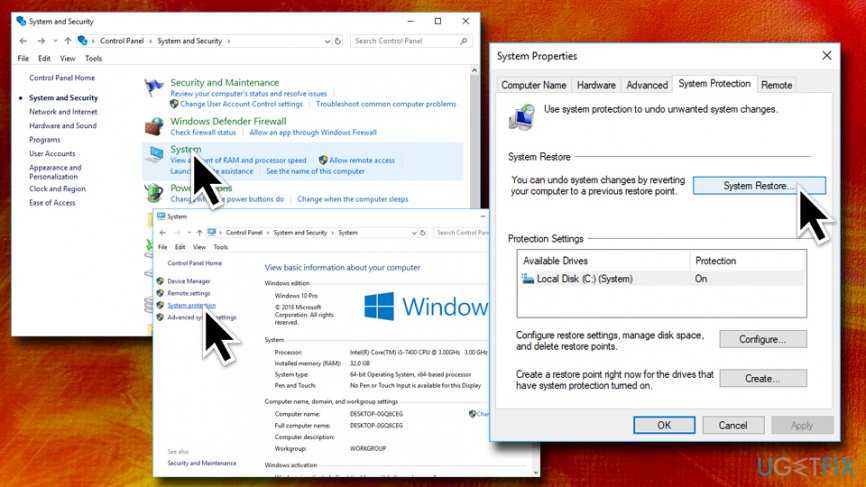This screenshot has height=487, width=866.
Task: Switch to the Advanced tab
Action: click(647, 85)
